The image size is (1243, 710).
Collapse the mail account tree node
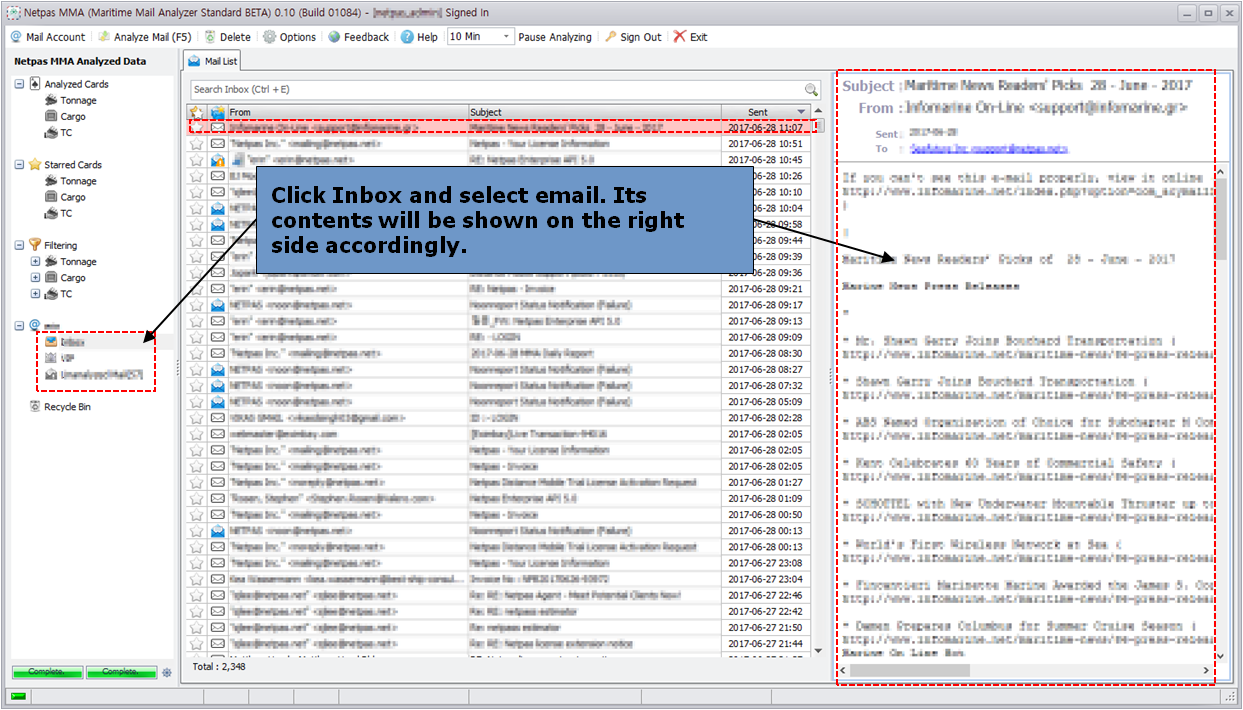[x=19, y=325]
